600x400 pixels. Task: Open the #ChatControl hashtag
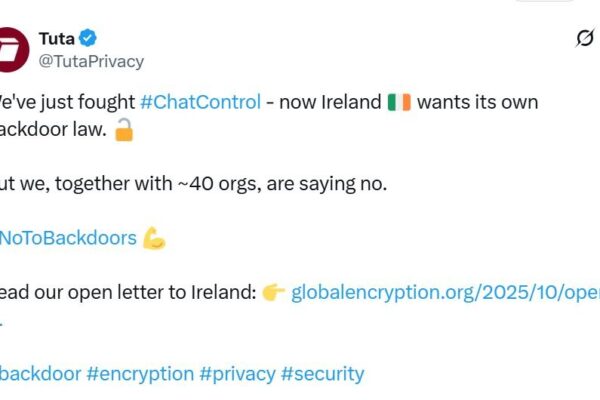200,102
